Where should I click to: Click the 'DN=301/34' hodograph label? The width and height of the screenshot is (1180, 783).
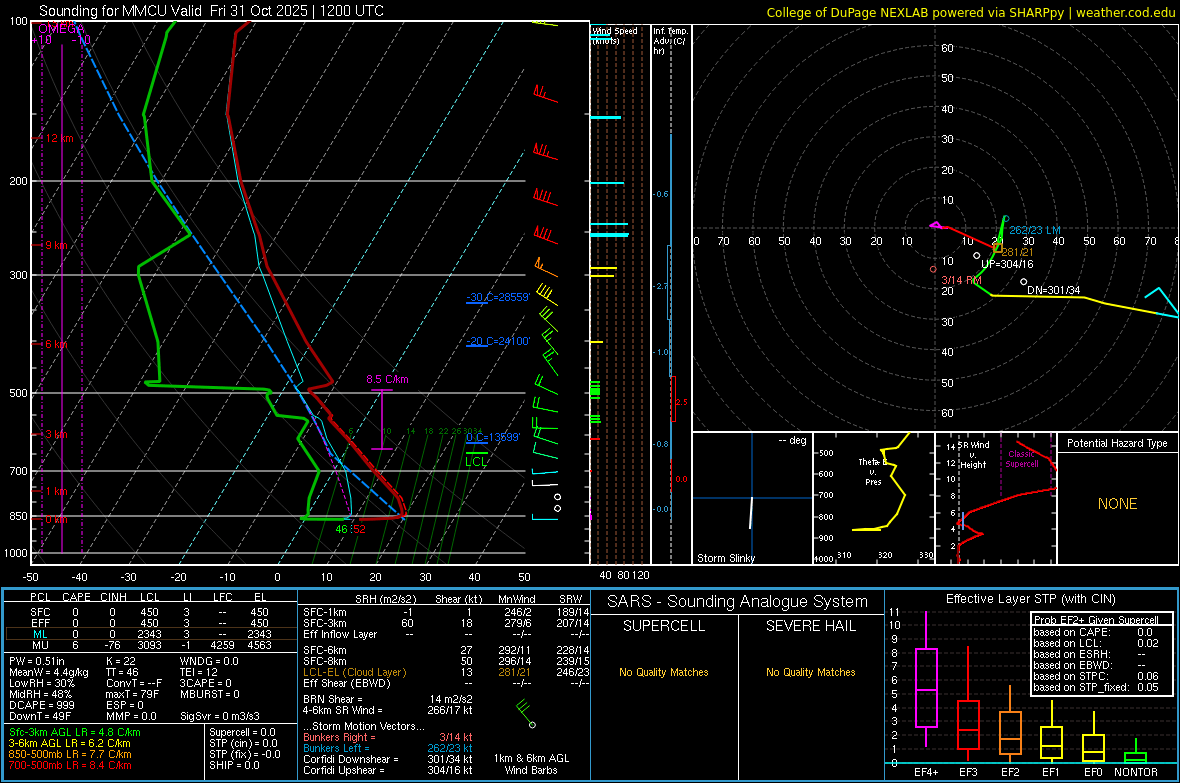pos(1054,291)
